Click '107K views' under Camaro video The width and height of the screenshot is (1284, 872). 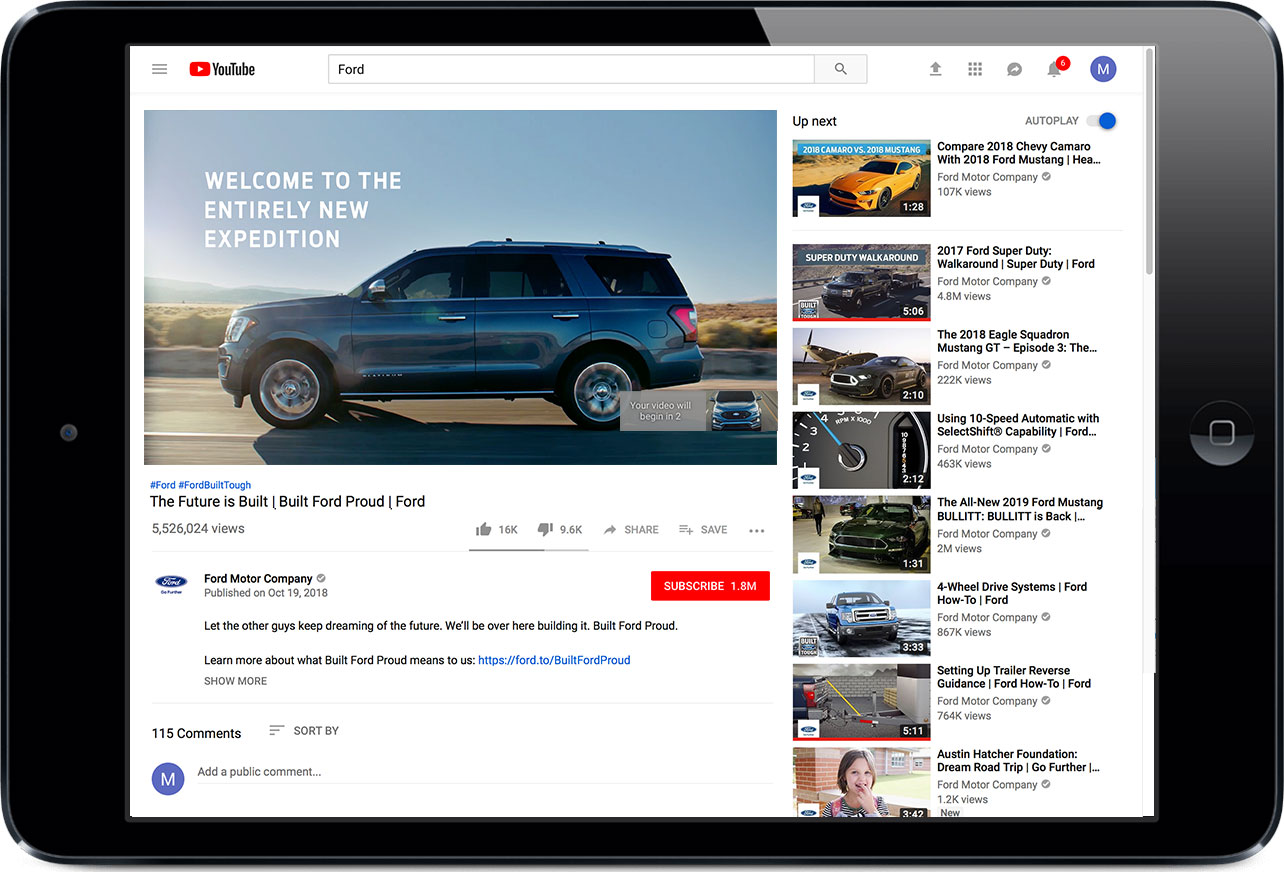pyautogui.click(x=964, y=192)
